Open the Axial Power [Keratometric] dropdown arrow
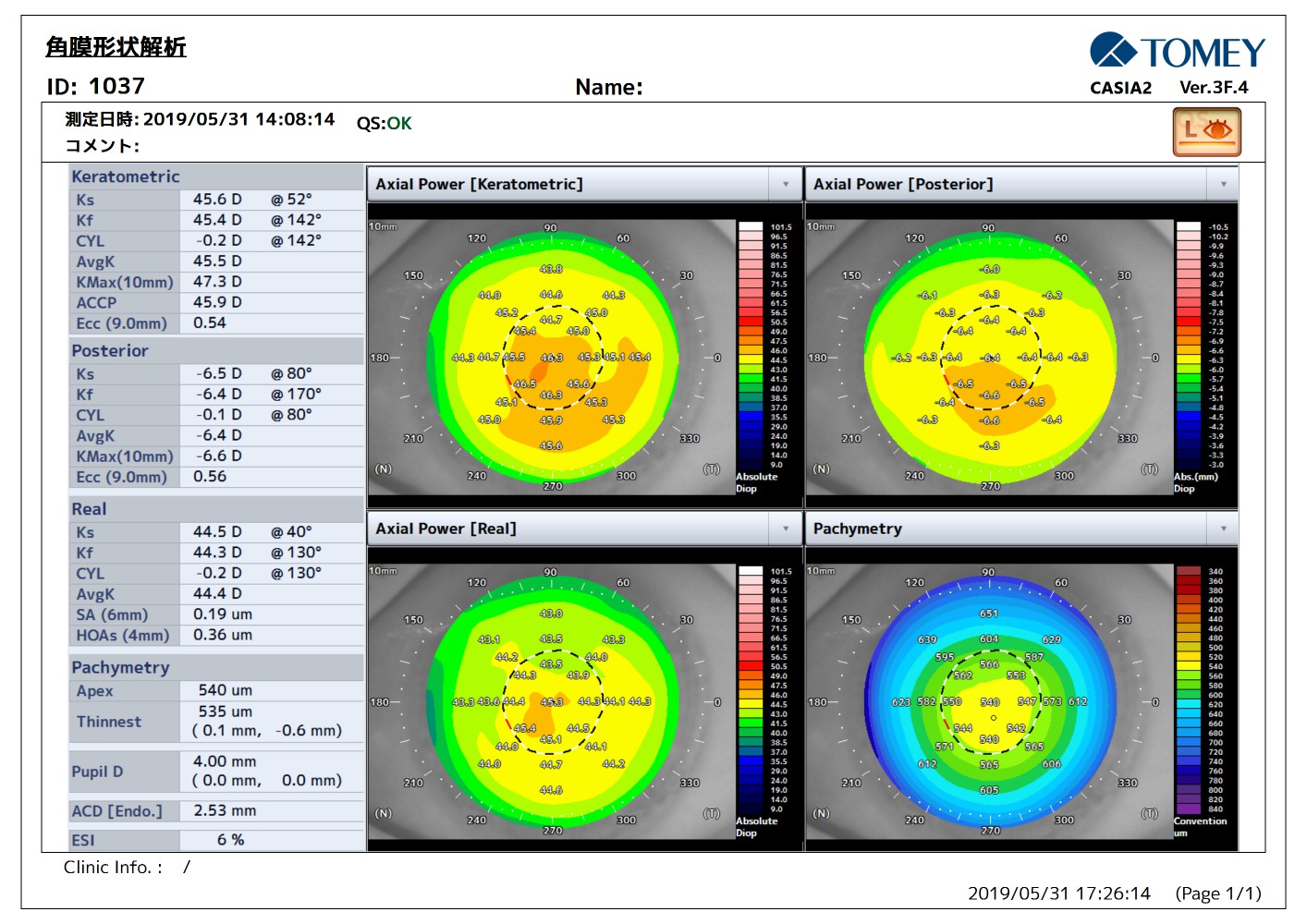1307x924 pixels. [x=786, y=184]
